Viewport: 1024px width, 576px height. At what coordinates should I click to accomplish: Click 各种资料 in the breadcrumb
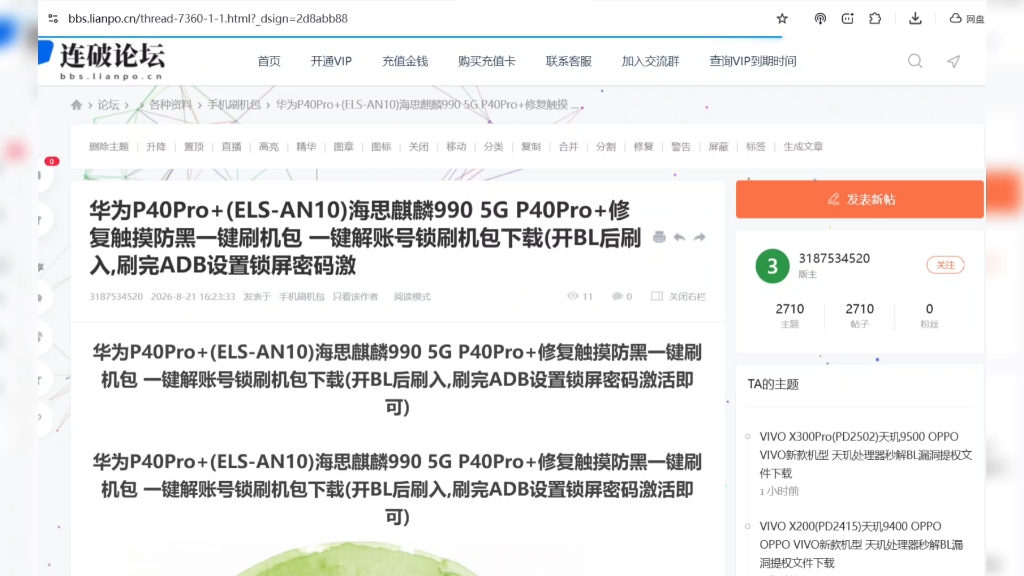[170, 104]
